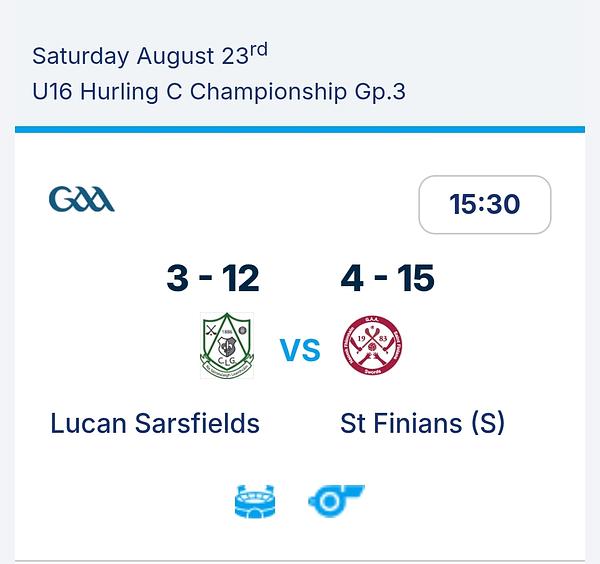
Task: Click the blue bar atop the match card
Action: point(300,129)
